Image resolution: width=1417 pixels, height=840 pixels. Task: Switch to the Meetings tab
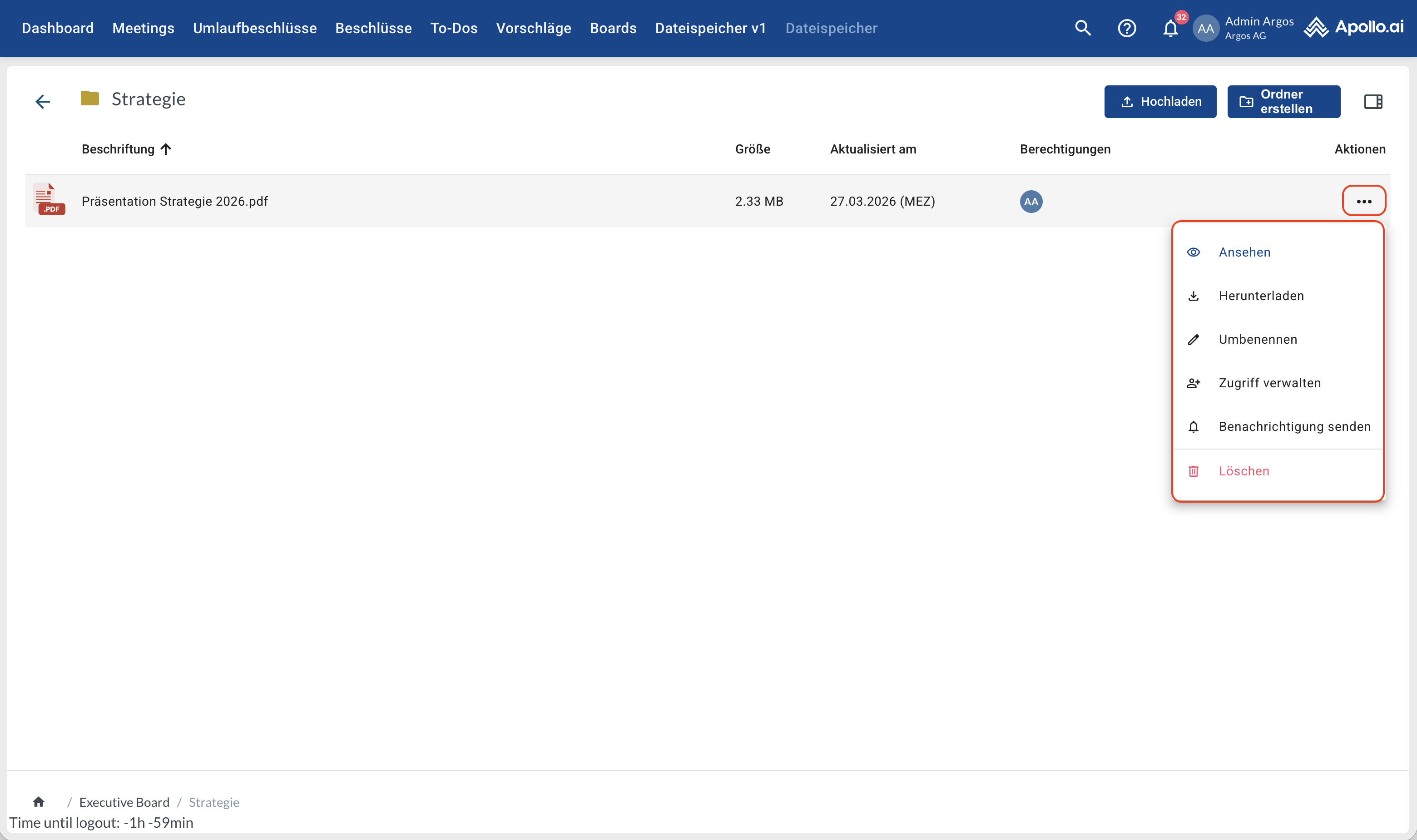point(143,28)
